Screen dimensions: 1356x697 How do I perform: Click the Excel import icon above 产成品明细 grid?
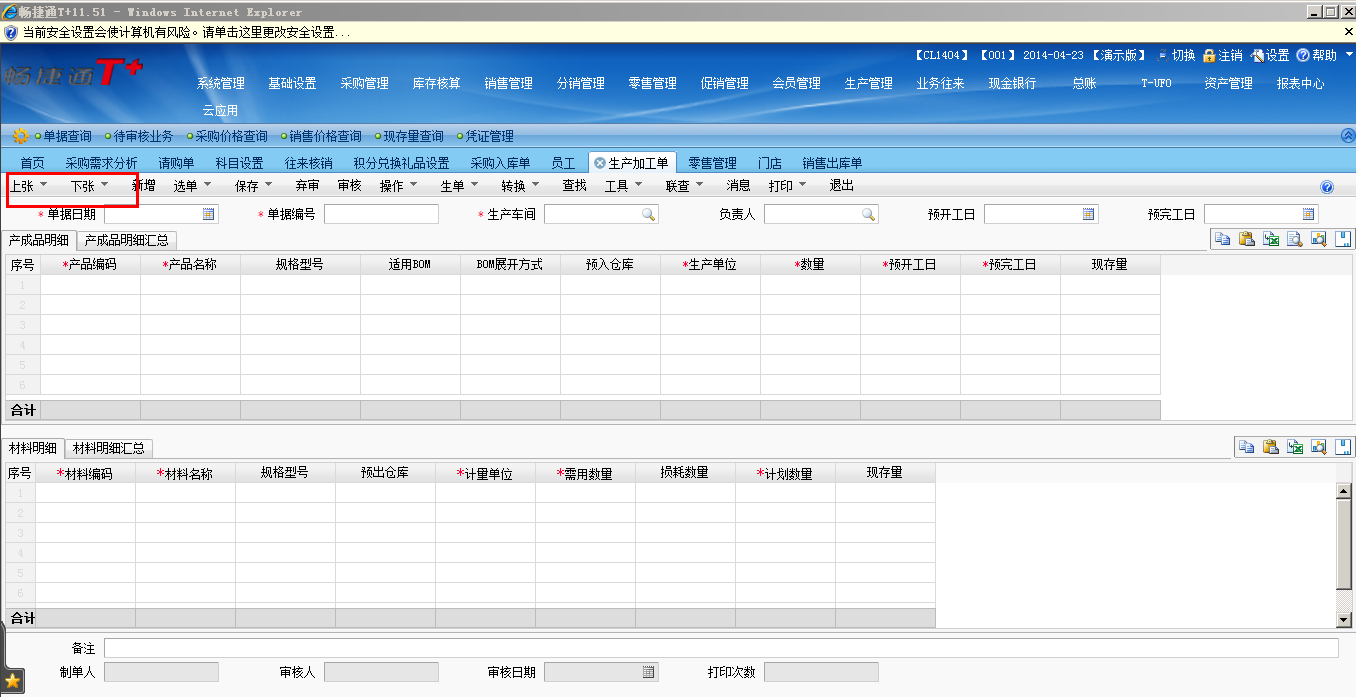pos(1271,238)
